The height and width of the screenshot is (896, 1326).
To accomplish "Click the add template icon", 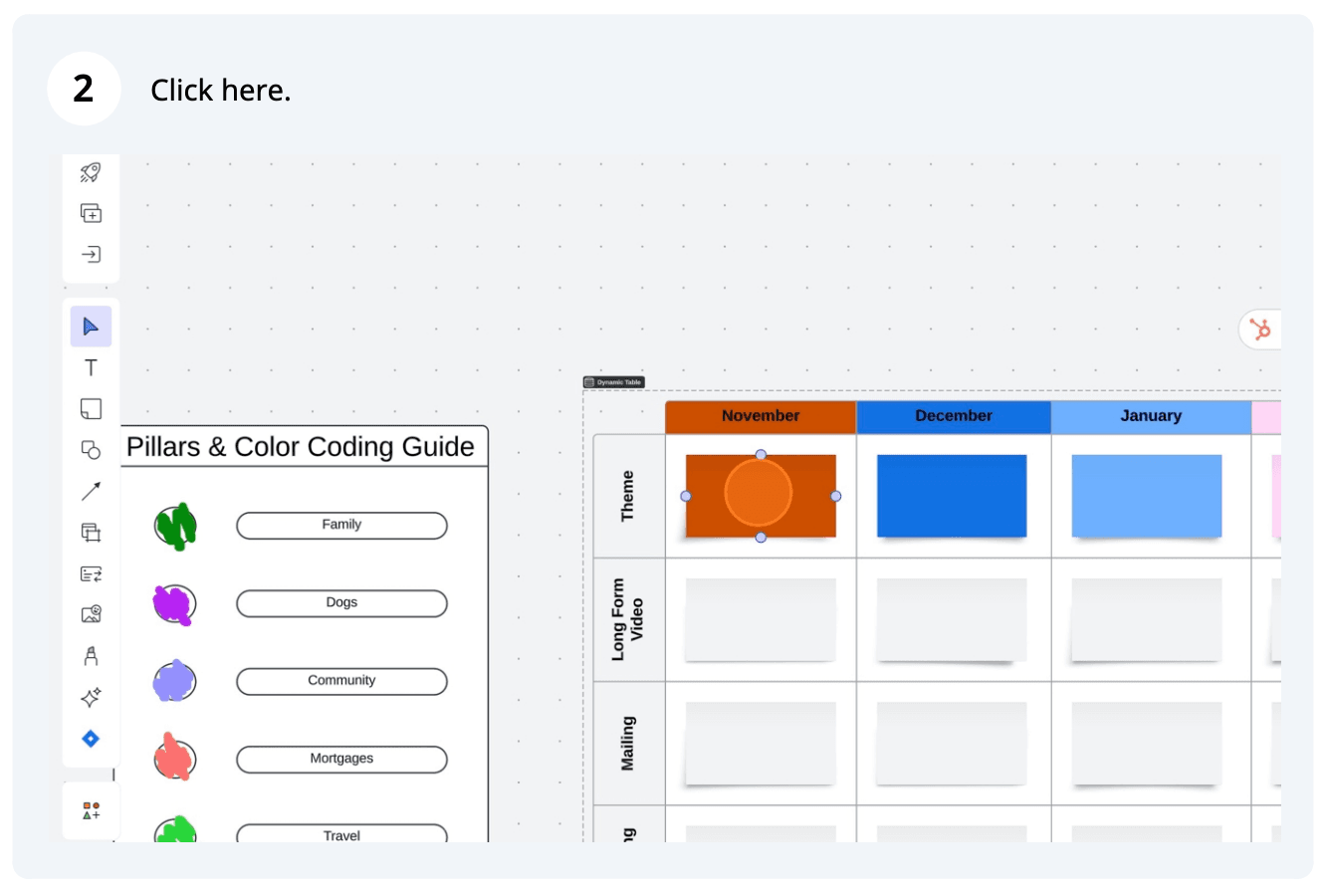I will tap(91, 213).
